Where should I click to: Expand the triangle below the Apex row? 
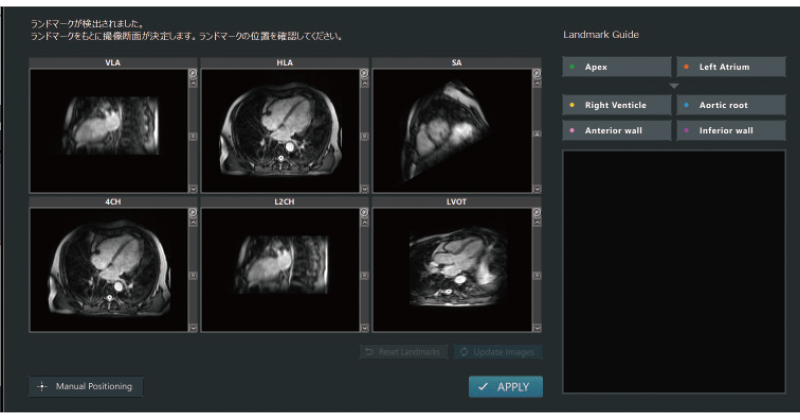click(673, 86)
